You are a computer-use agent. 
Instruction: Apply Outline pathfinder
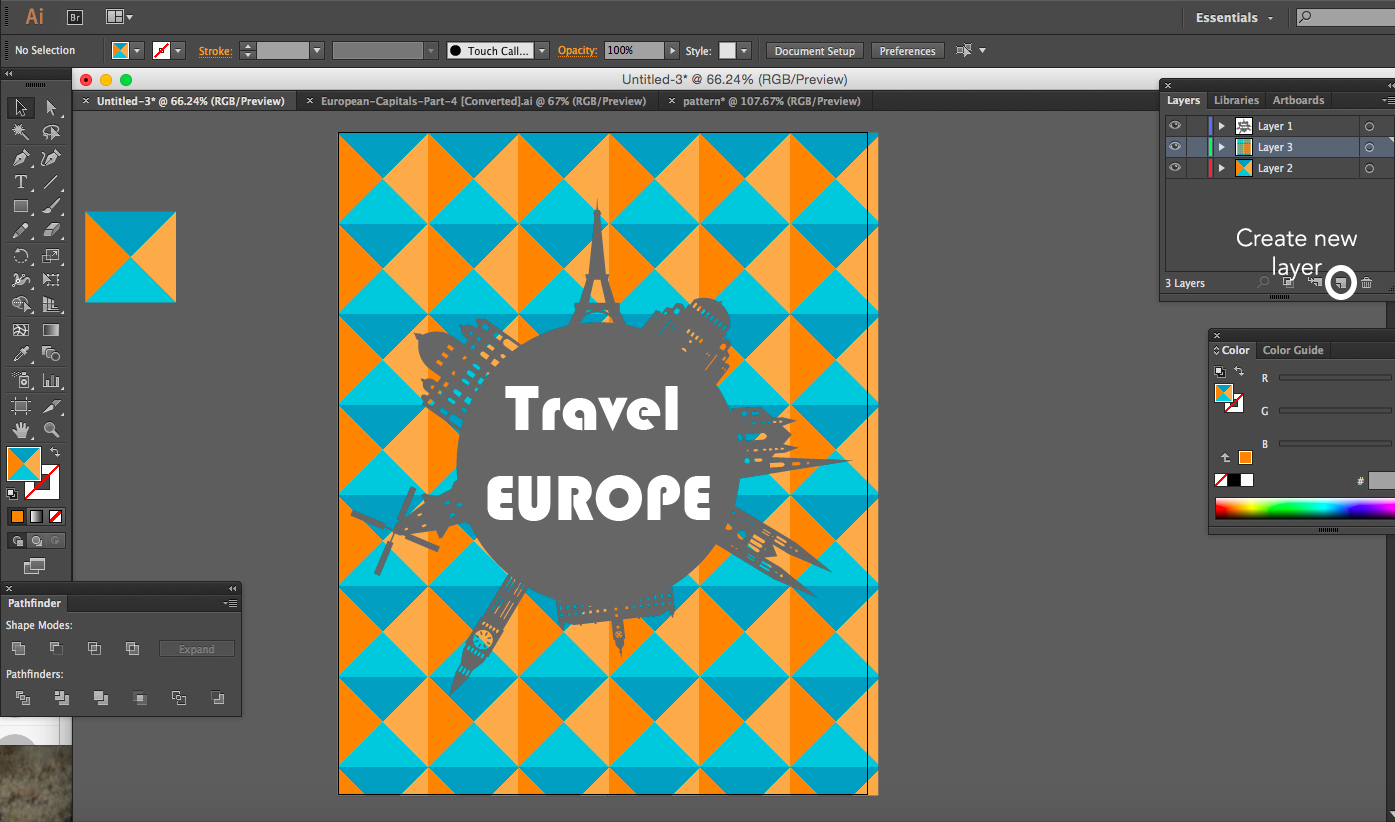179,698
